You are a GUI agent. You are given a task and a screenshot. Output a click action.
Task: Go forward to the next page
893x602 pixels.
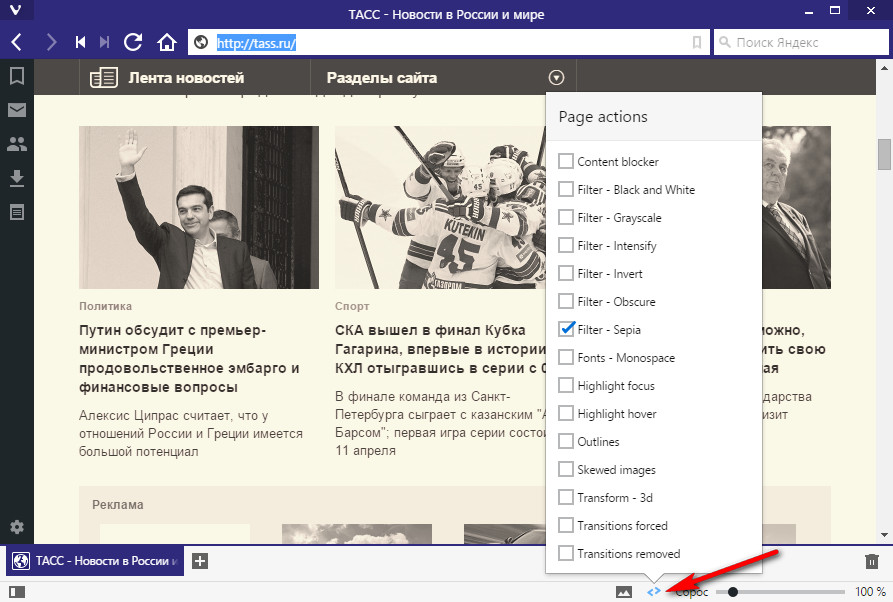(51, 42)
